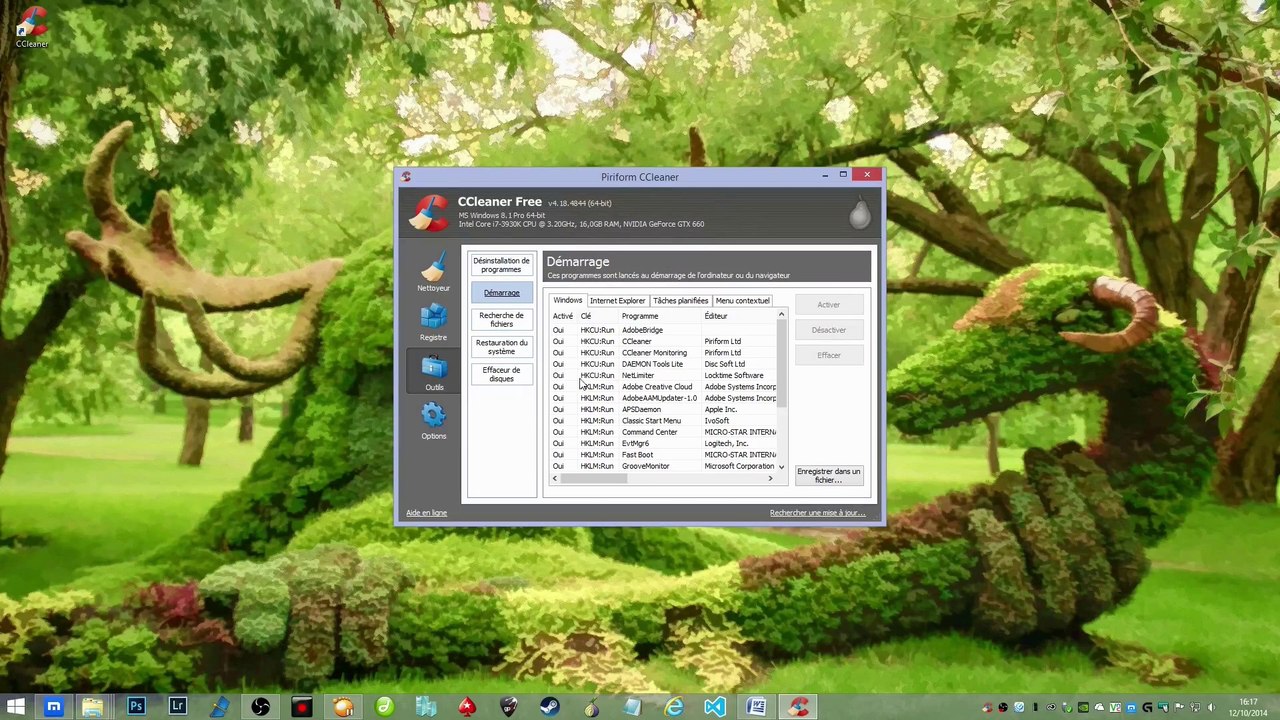Click the Effacer button
Image resolution: width=1280 pixels, height=720 pixels.
[828, 355]
